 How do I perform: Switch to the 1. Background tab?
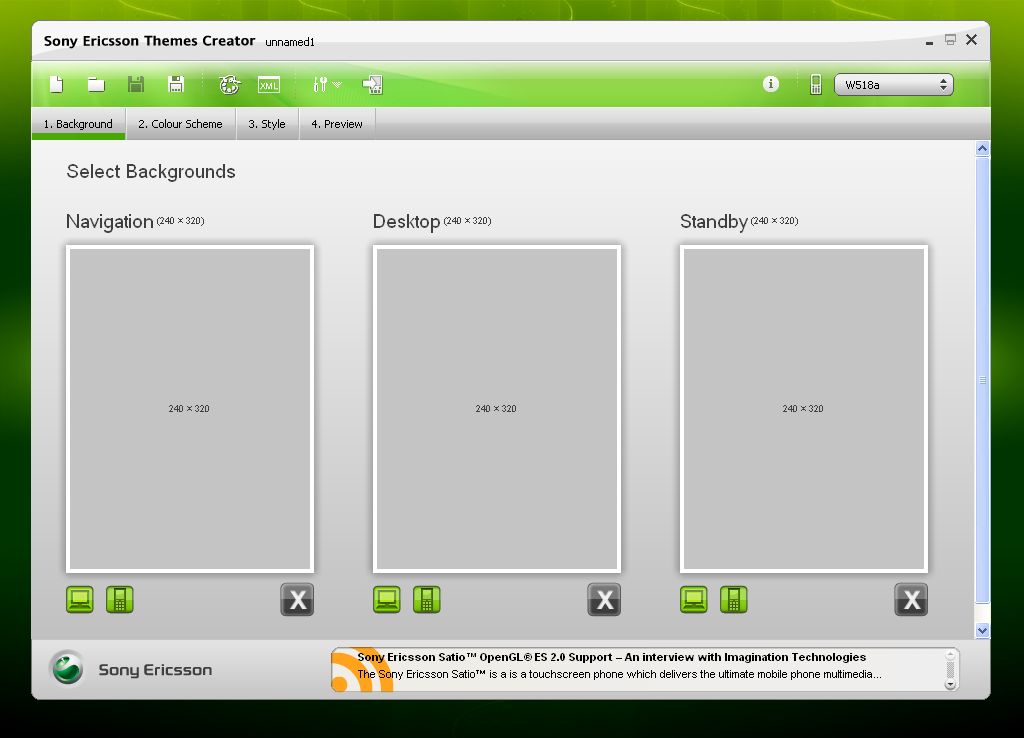(78, 124)
